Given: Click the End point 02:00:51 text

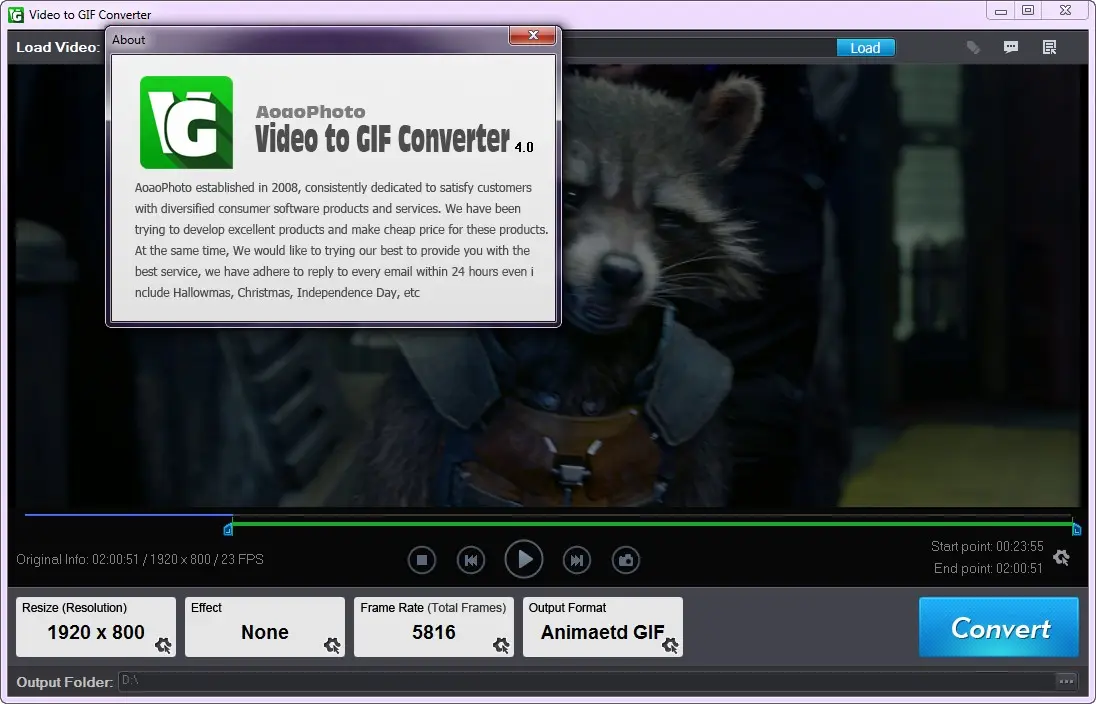Looking at the screenshot, I should pyautogui.click(x=988, y=568).
